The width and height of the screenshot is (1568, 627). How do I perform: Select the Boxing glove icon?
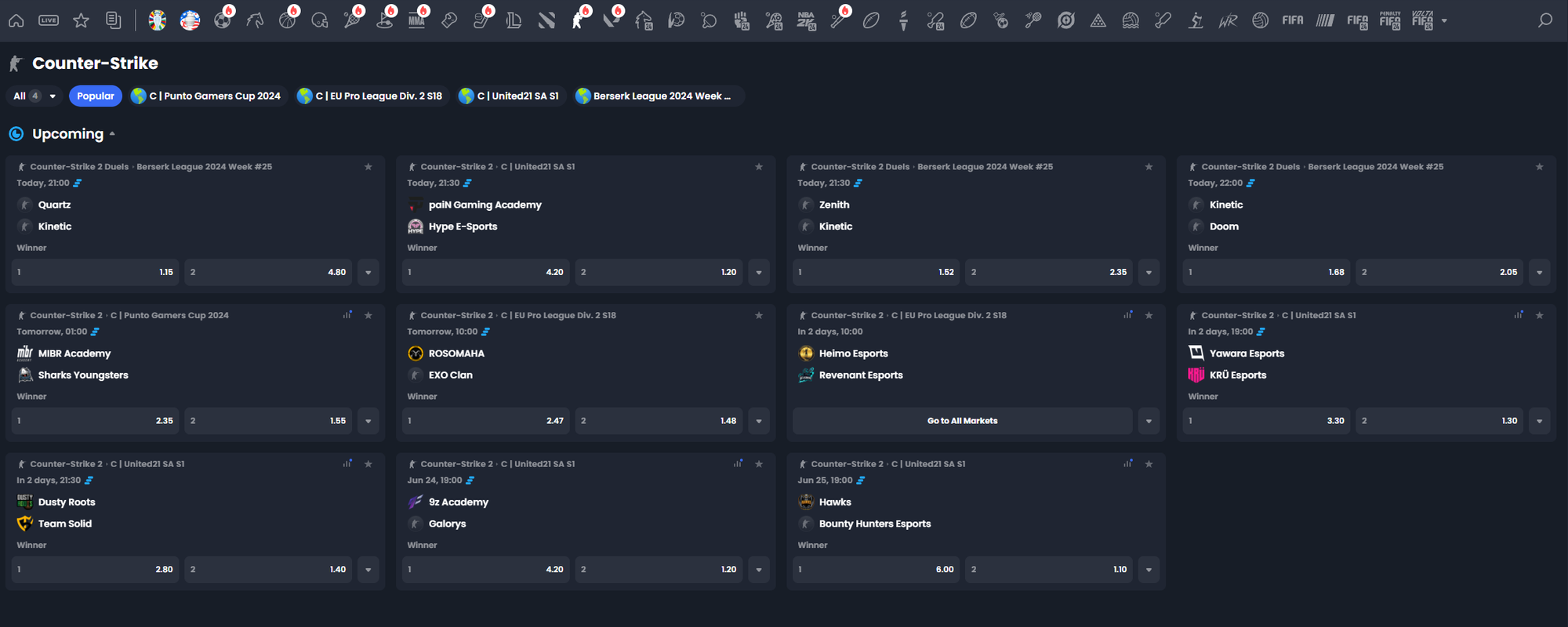(449, 20)
